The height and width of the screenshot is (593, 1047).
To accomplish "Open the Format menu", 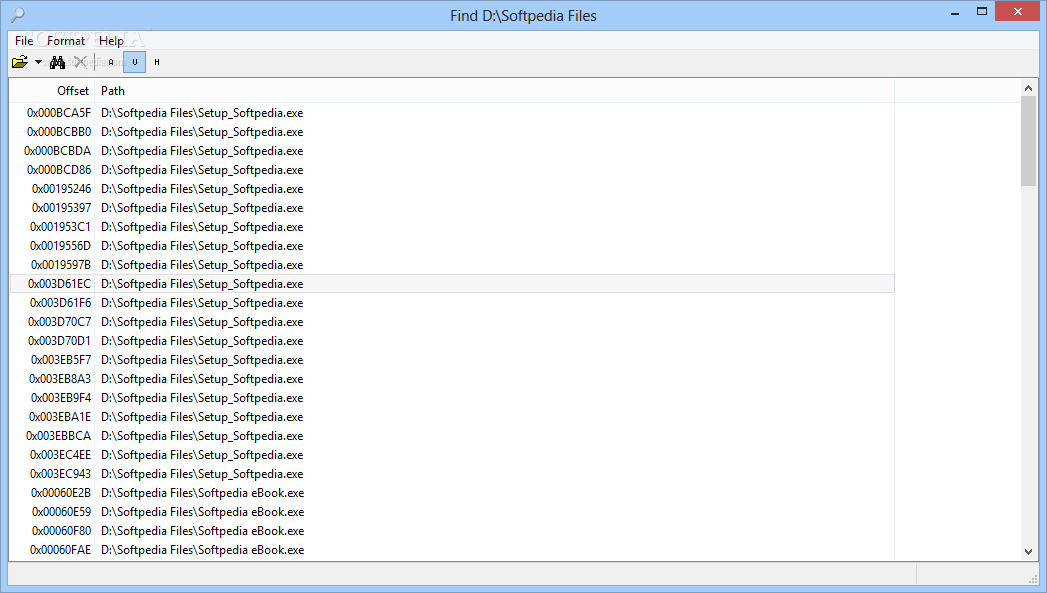I will 66,41.
